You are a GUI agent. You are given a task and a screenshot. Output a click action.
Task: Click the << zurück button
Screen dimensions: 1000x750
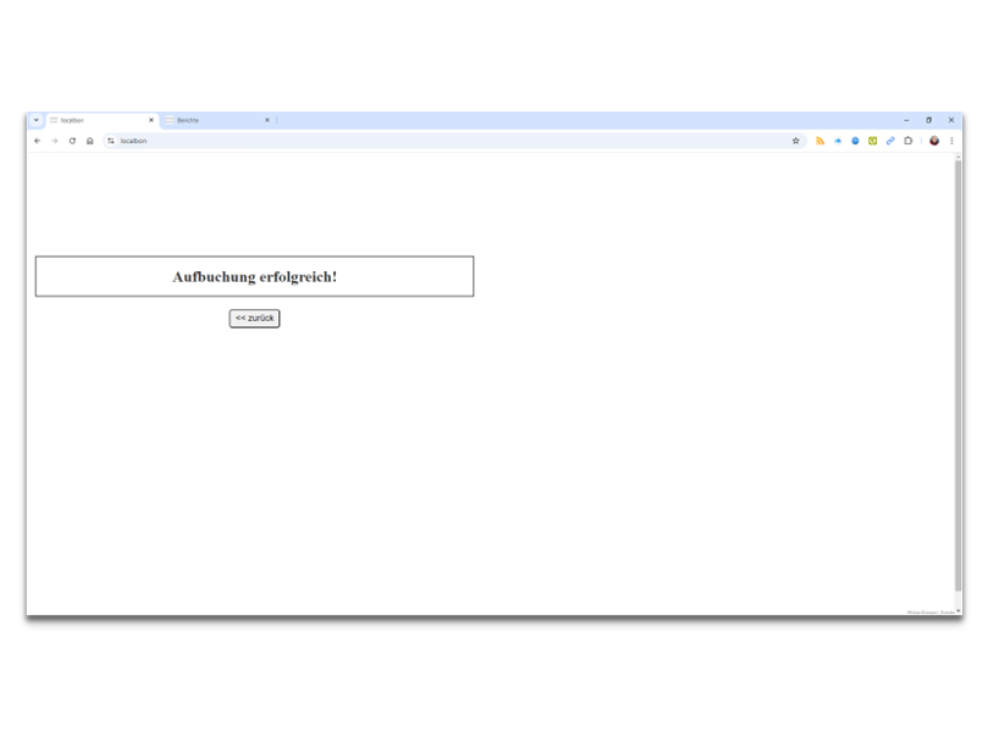click(254, 318)
